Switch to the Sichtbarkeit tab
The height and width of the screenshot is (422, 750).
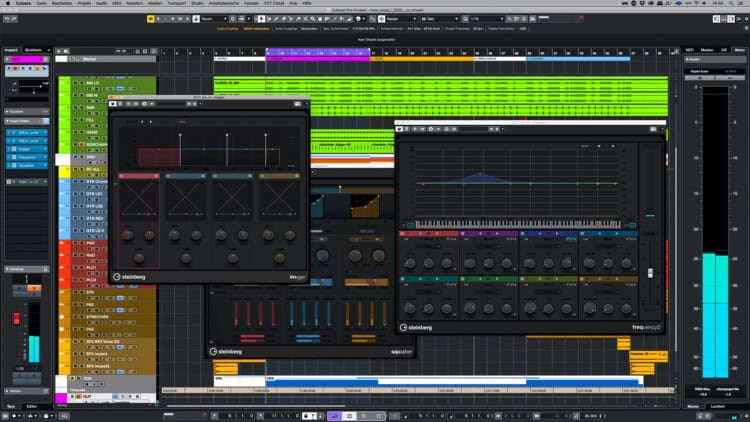pyautogui.click(x=33, y=50)
